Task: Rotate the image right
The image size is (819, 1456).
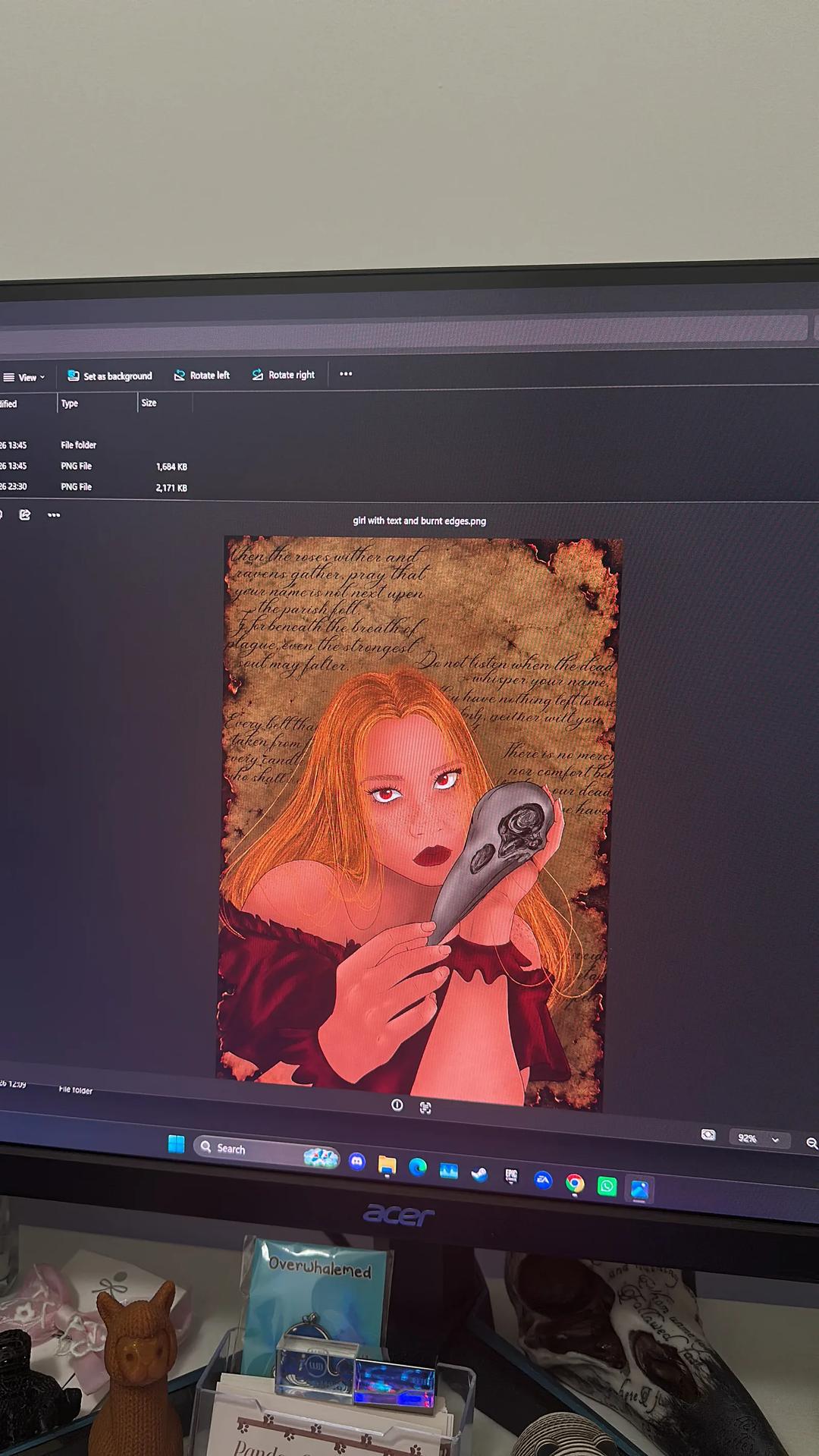Action: (283, 375)
